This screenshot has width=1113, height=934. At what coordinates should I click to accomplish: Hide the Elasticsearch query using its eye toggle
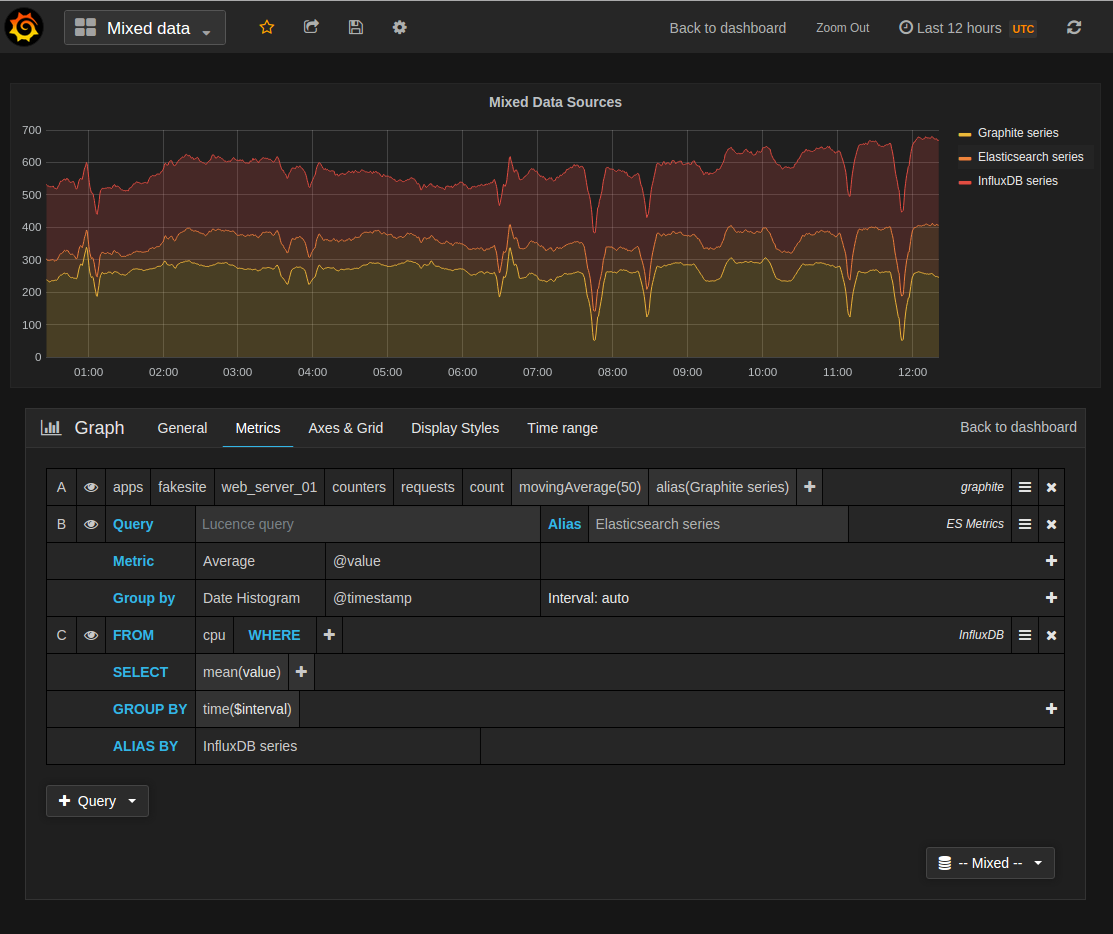(91, 523)
